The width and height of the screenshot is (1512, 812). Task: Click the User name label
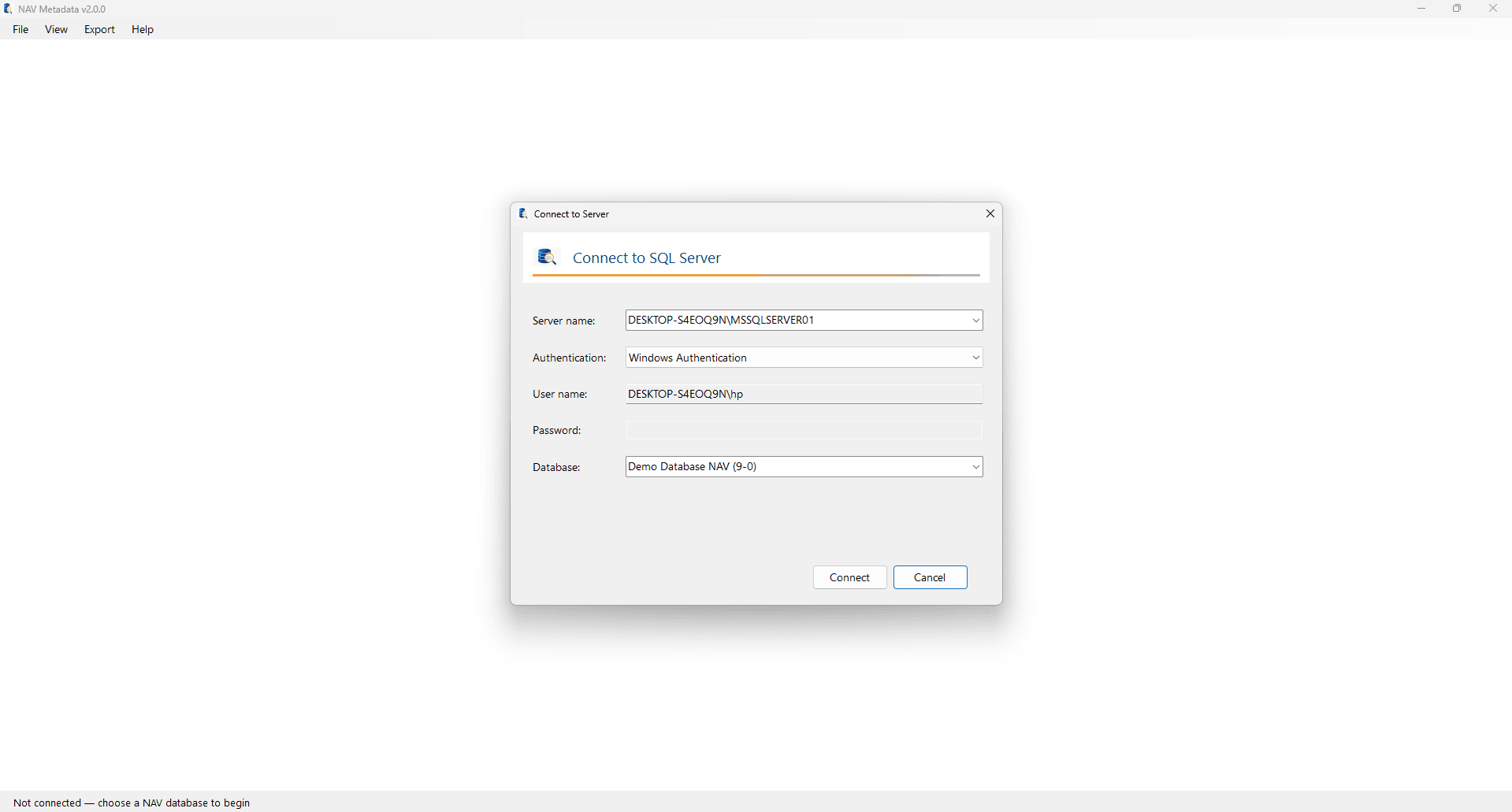point(560,394)
